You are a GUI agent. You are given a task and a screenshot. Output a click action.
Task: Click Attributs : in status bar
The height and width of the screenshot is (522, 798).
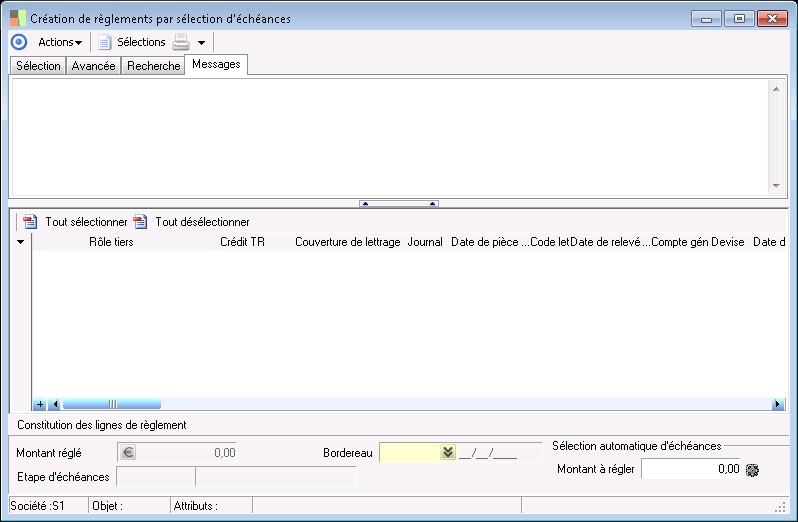coord(195,506)
